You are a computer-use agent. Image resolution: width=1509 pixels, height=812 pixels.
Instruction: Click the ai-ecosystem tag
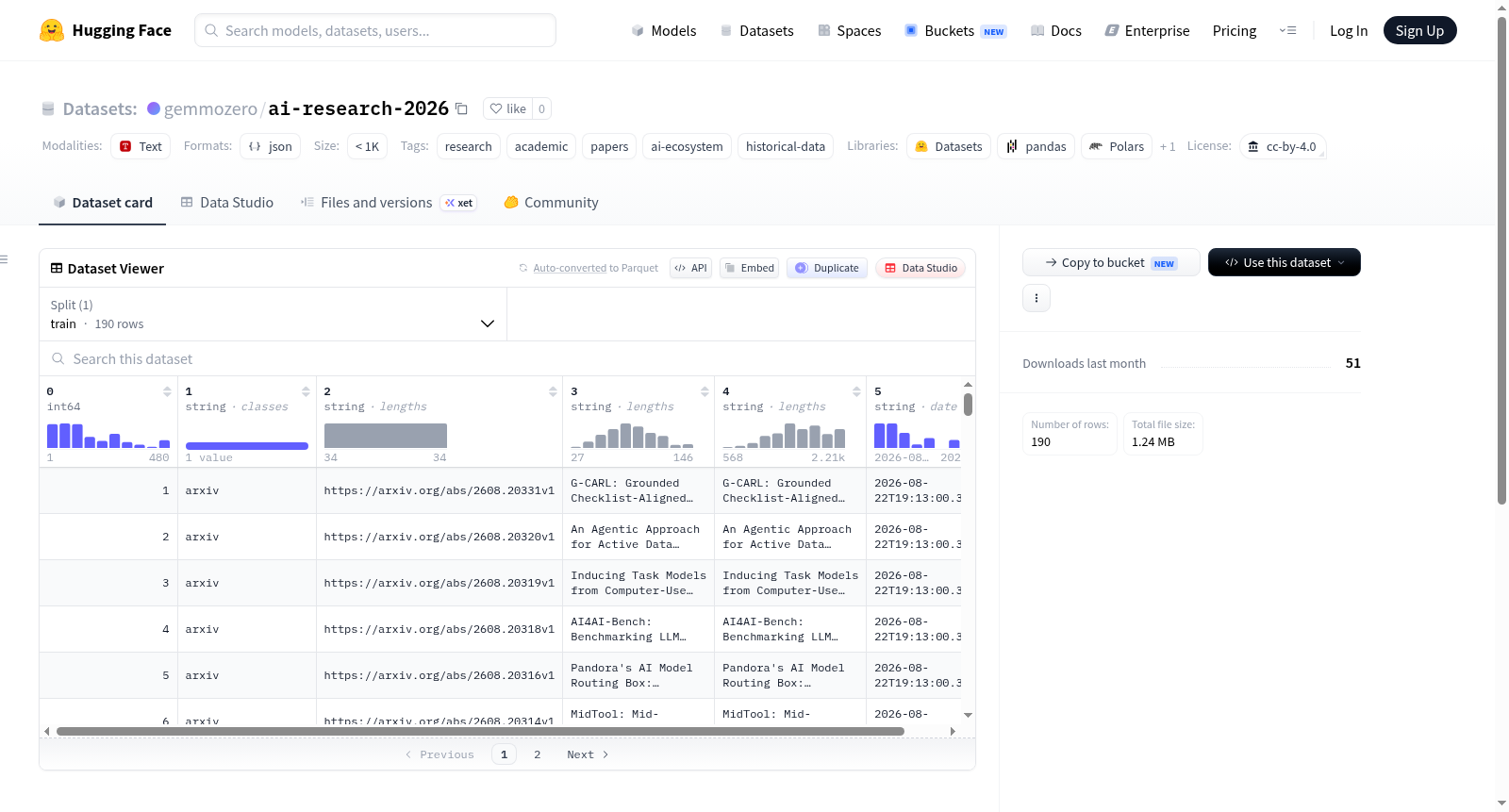pyautogui.click(x=687, y=146)
